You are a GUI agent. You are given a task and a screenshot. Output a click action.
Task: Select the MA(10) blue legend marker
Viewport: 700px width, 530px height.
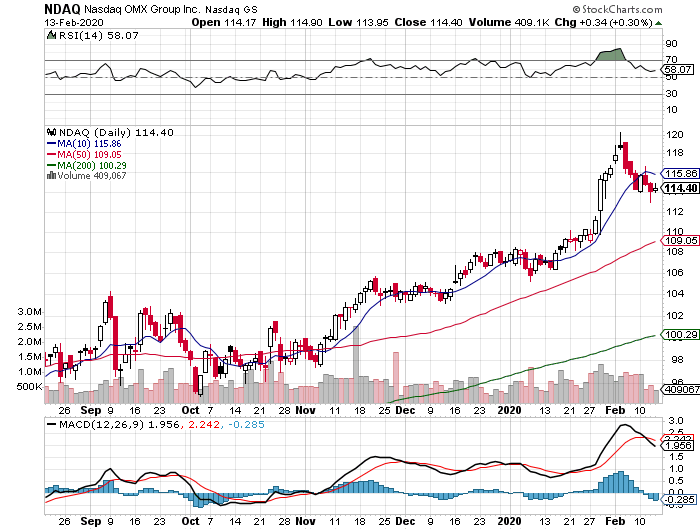tap(50, 144)
